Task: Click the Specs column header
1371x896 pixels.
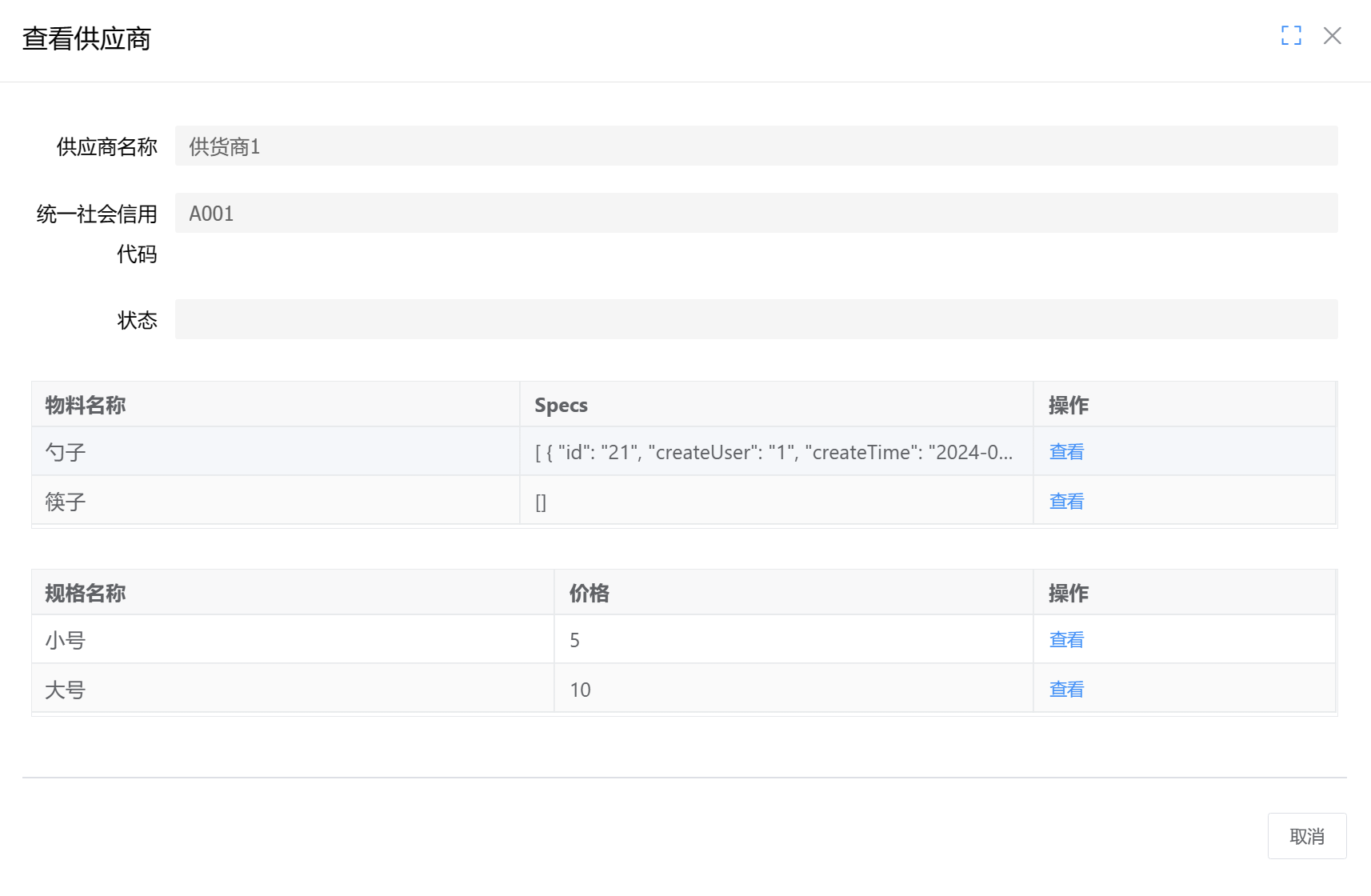Action: click(561, 405)
